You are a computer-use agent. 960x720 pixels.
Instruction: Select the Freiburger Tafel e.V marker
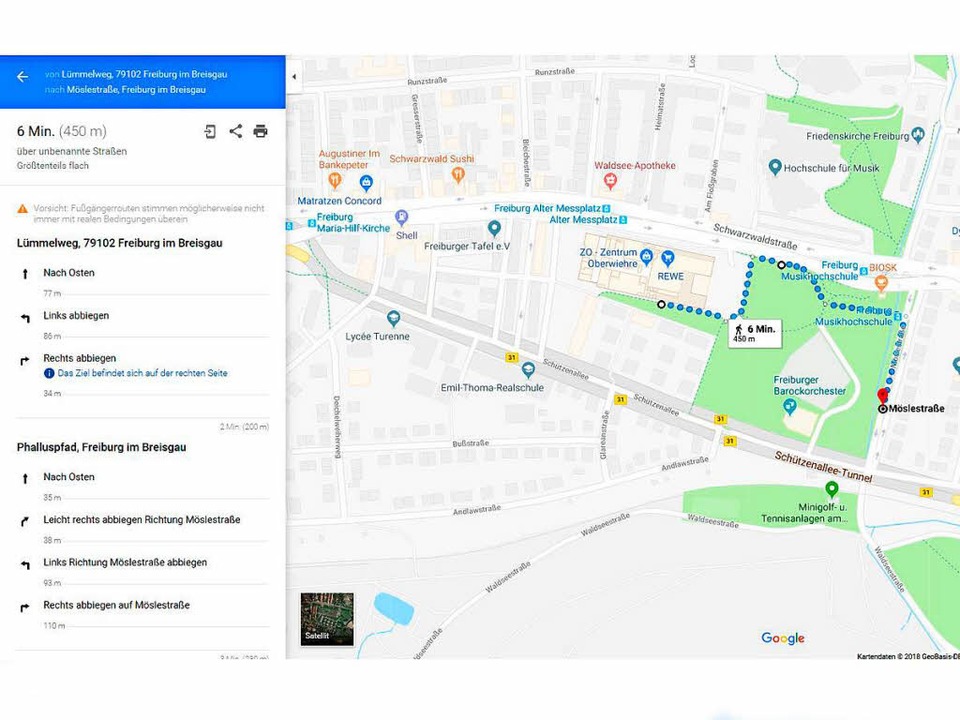point(494,228)
